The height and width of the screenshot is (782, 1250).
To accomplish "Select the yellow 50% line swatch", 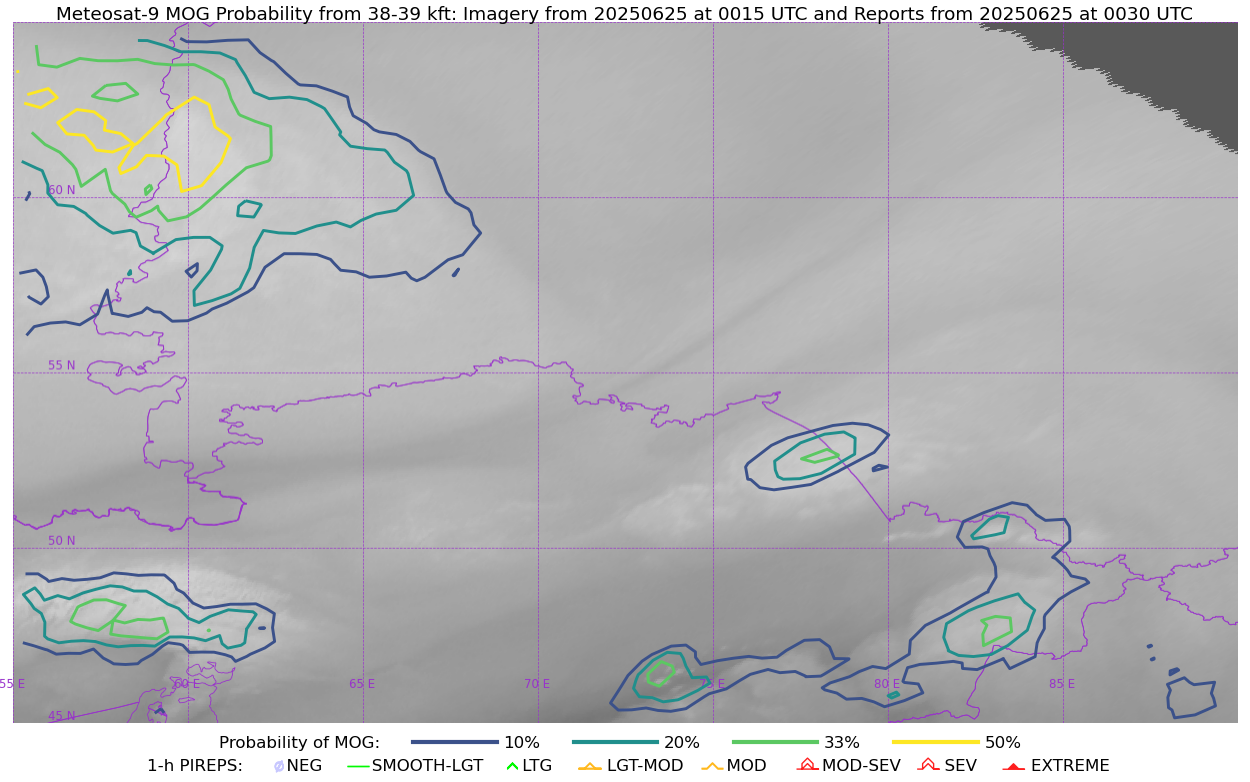I will pos(936,742).
